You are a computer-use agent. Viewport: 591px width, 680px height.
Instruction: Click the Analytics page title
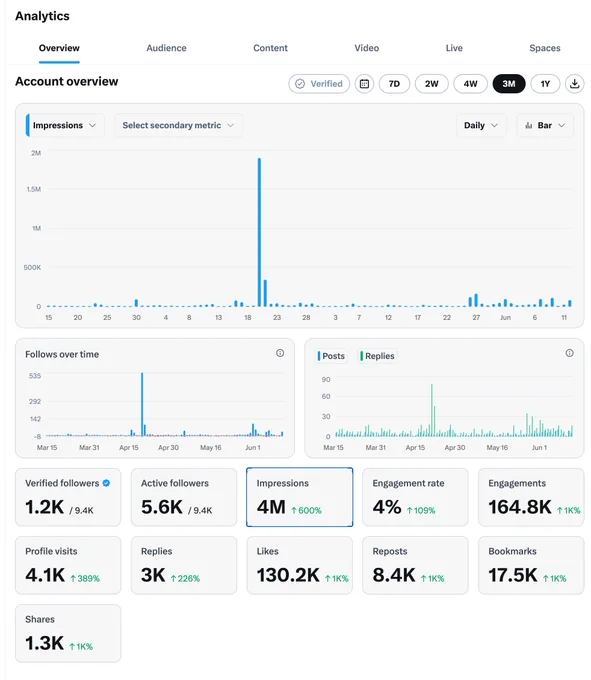42,16
